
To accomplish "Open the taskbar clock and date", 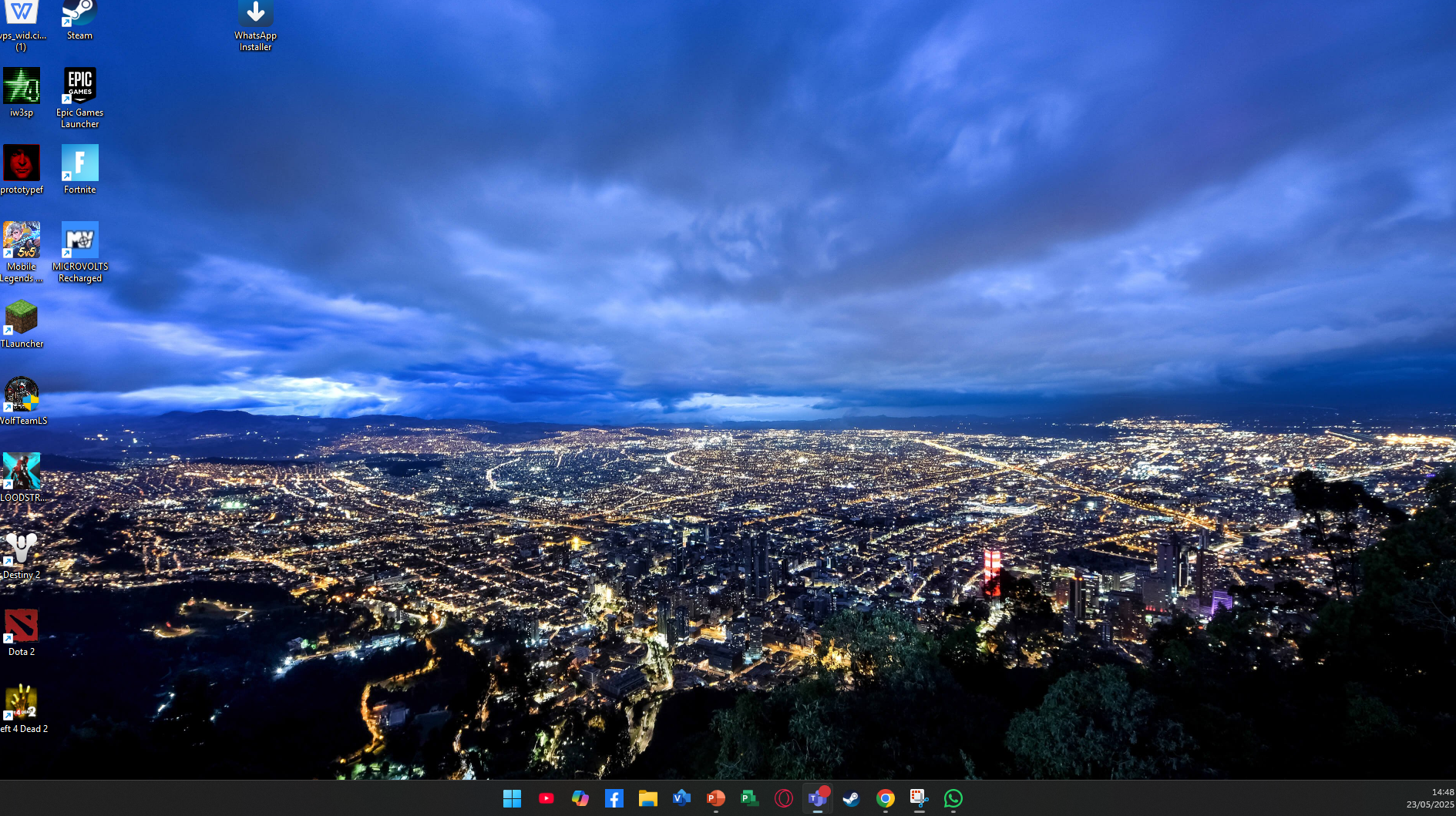I will (x=1430, y=798).
